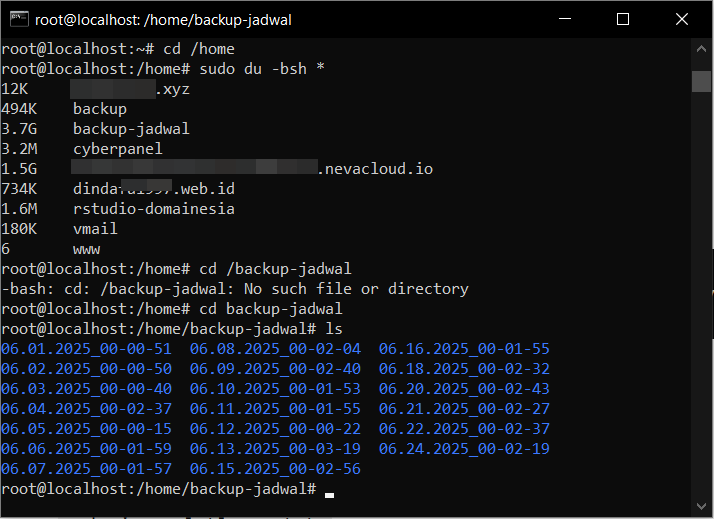This screenshot has height=519, width=714.
Task: Click the scrollbar down arrow
Action: [701, 506]
